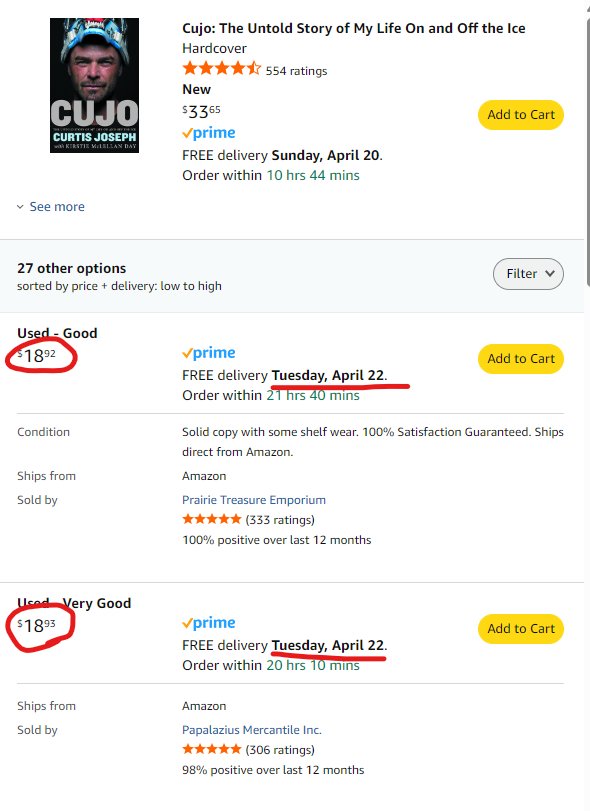This screenshot has width=590, height=811.
Task: Click the star rating for the Cujo book
Action: click(222, 68)
